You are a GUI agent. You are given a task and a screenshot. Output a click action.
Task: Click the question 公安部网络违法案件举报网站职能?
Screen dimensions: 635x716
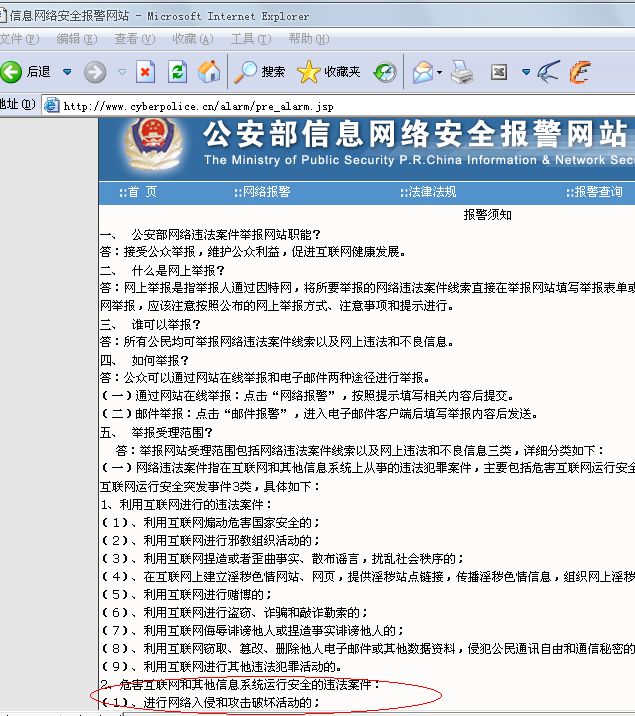click(226, 235)
